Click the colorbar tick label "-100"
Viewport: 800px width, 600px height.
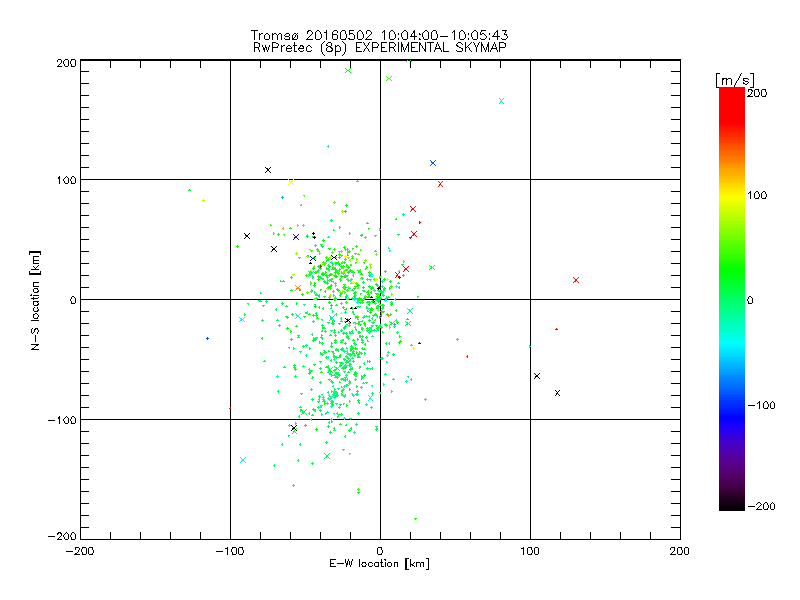point(761,405)
